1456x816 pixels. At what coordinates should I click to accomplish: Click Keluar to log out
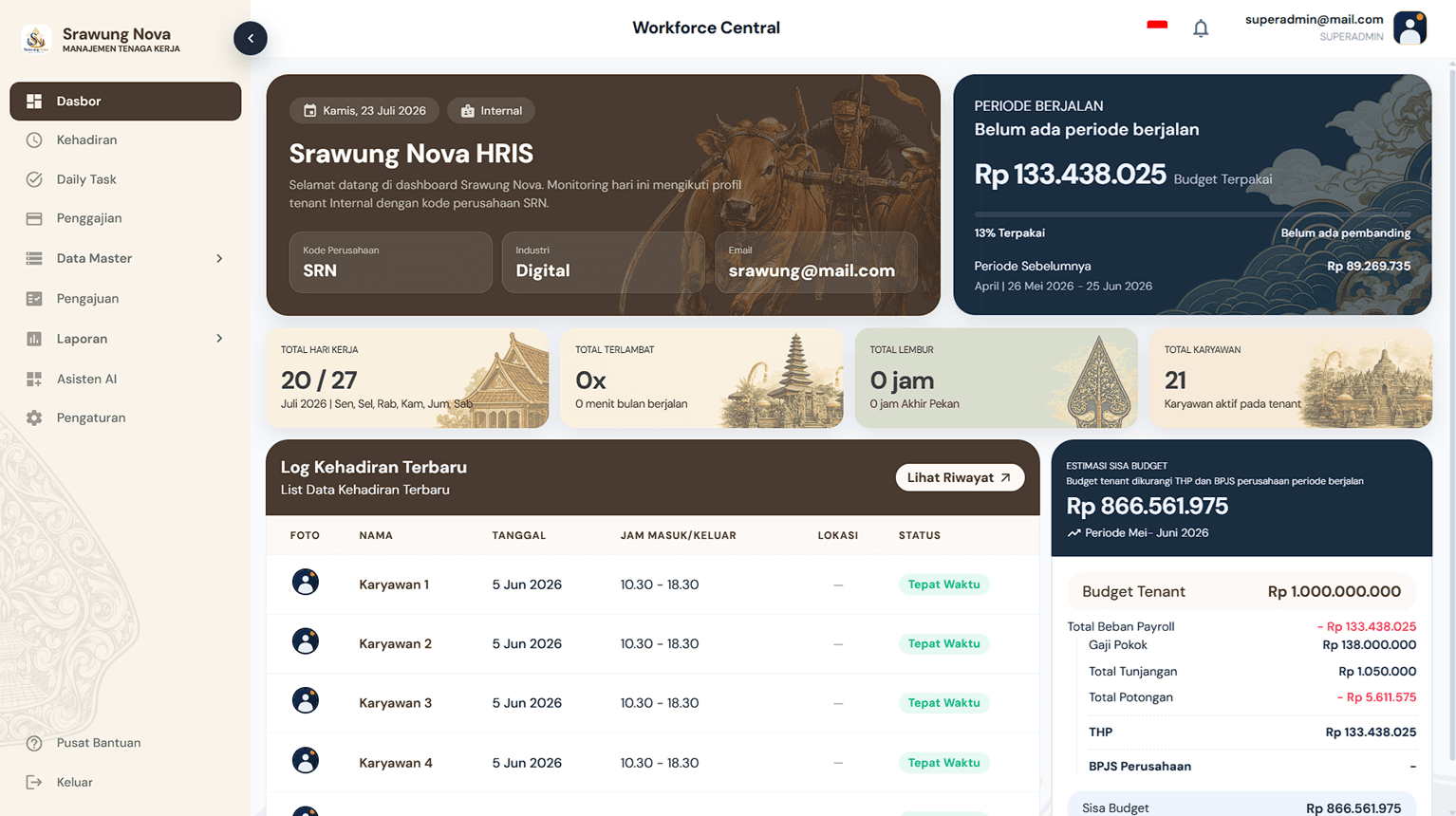[x=125, y=782]
